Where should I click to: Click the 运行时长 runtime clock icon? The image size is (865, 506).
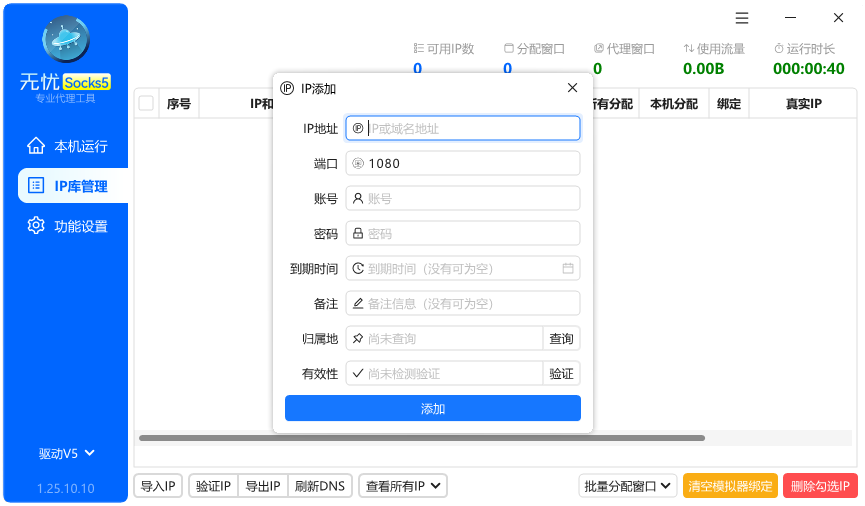(779, 48)
